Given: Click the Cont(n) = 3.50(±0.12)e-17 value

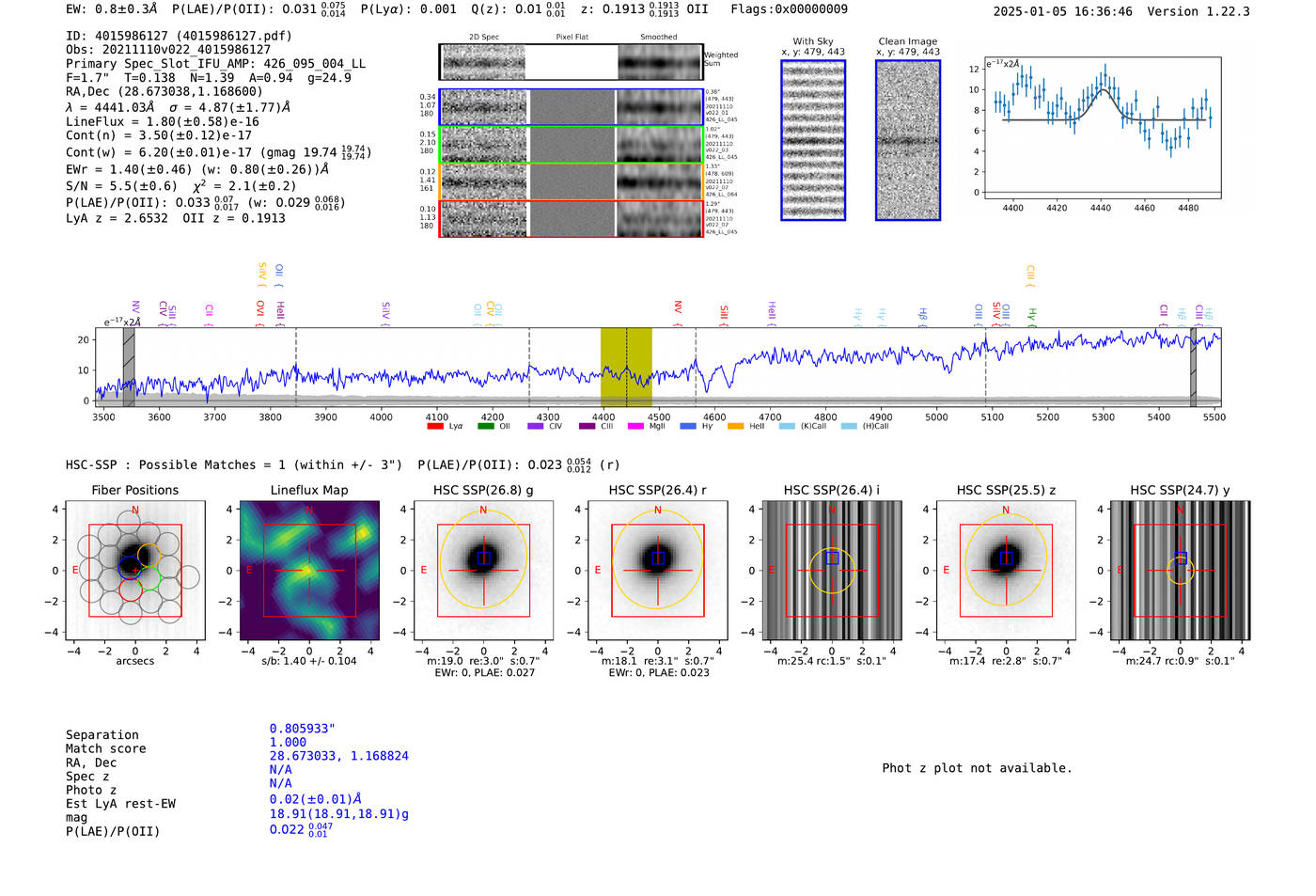Looking at the screenshot, I should tap(159, 135).
